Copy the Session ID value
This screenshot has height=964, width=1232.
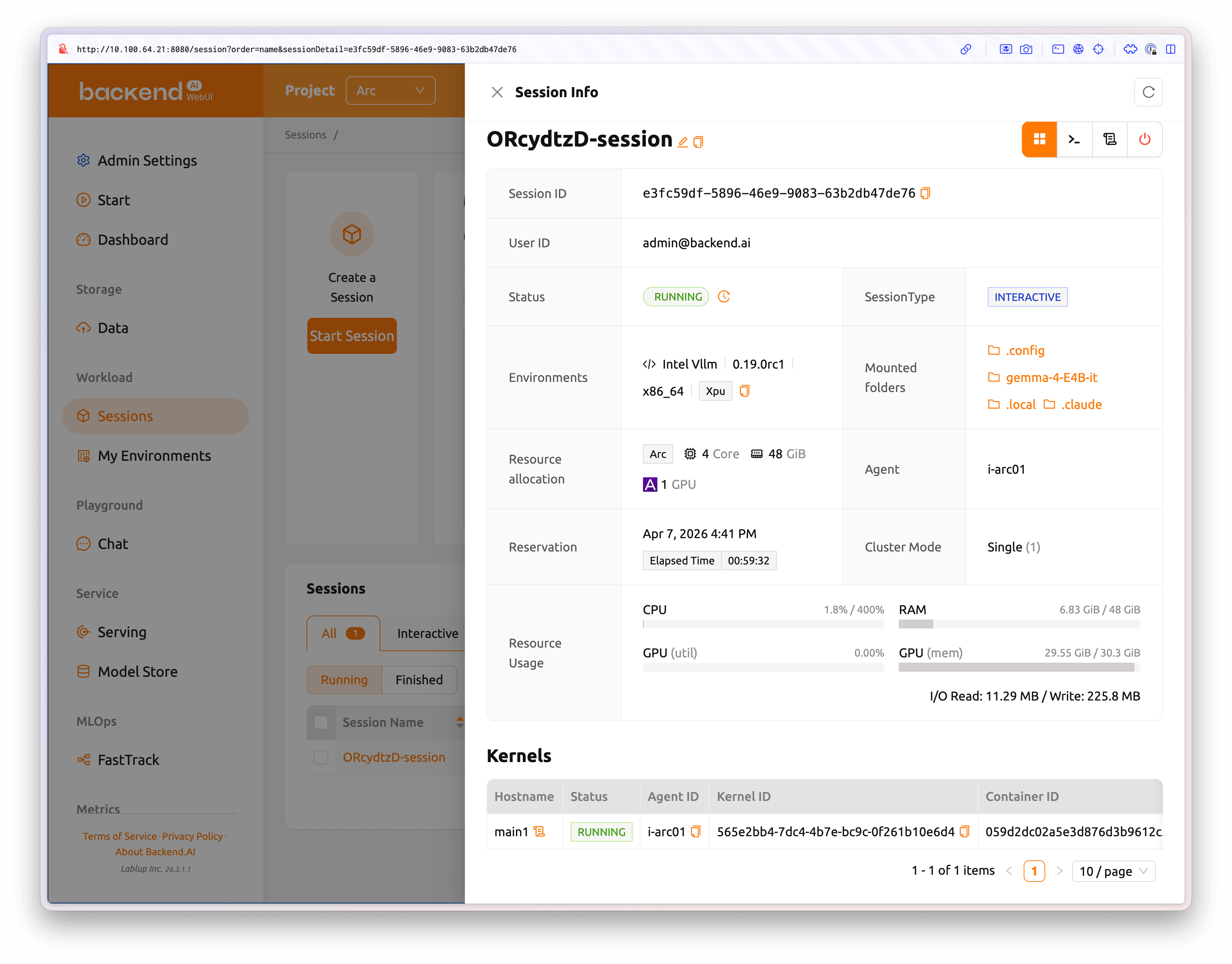pyautogui.click(x=925, y=194)
